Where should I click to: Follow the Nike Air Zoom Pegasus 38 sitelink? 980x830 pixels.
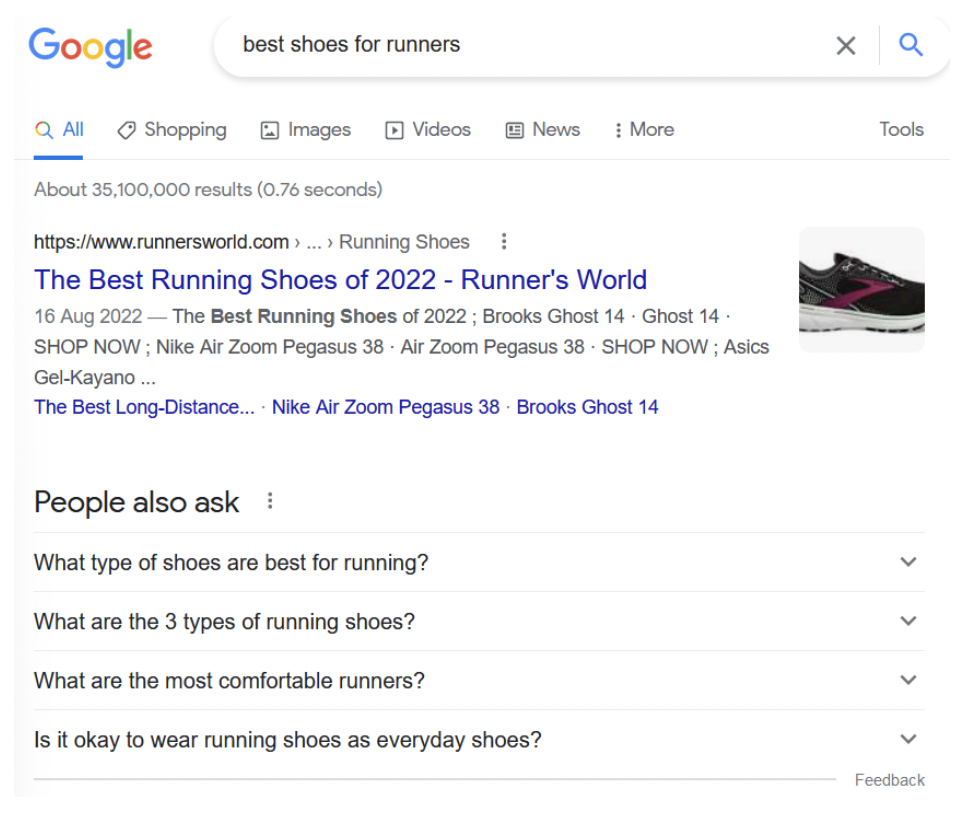pos(385,407)
